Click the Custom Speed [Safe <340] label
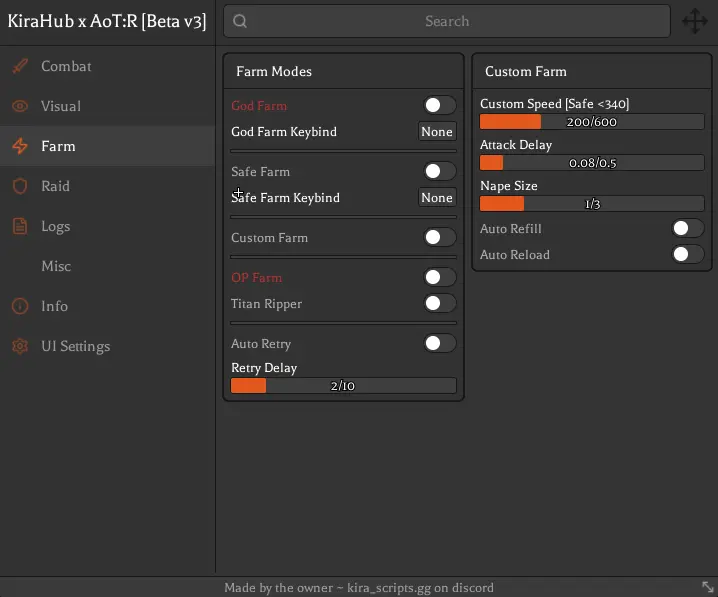Screen dimensions: 718x597 tap(555, 104)
